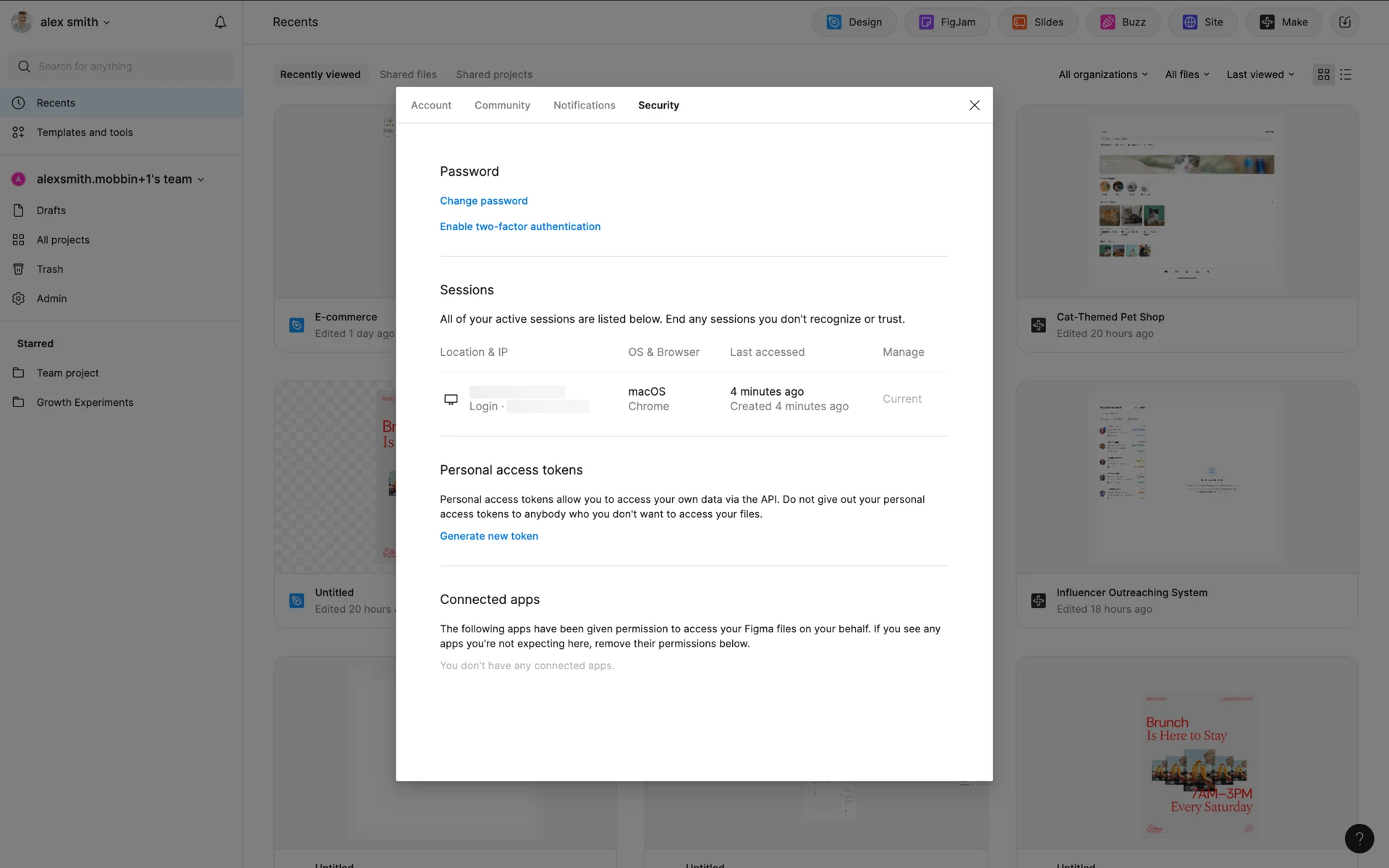Expand the alex smith account menu
Screen dimensions: 1389x868
tap(69, 22)
